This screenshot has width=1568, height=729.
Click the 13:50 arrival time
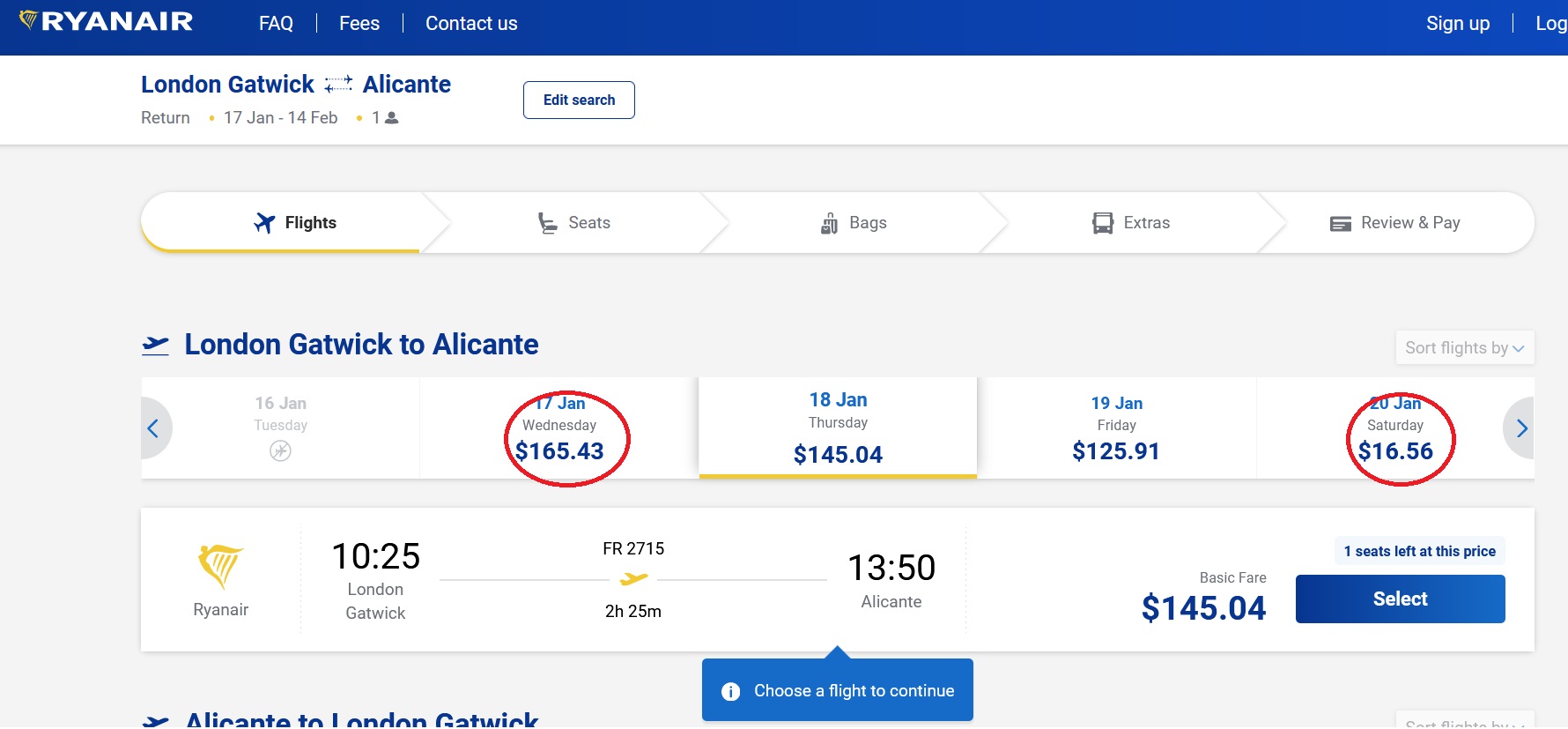[x=891, y=569]
